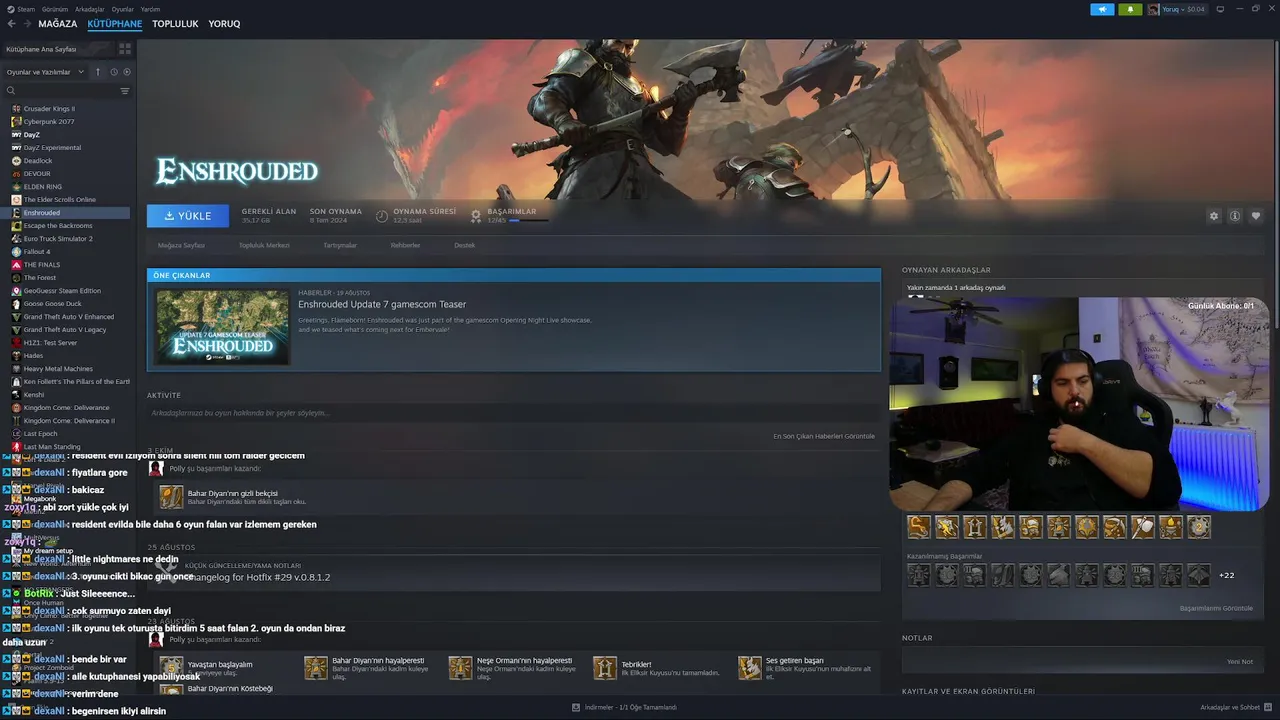Open the Destek game tab
This screenshot has width=1280, height=720.
click(465, 245)
